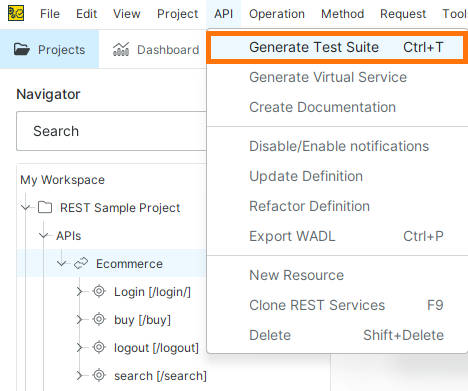Close the open API menu
This screenshot has height=391, width=468.
click(223, 14)
